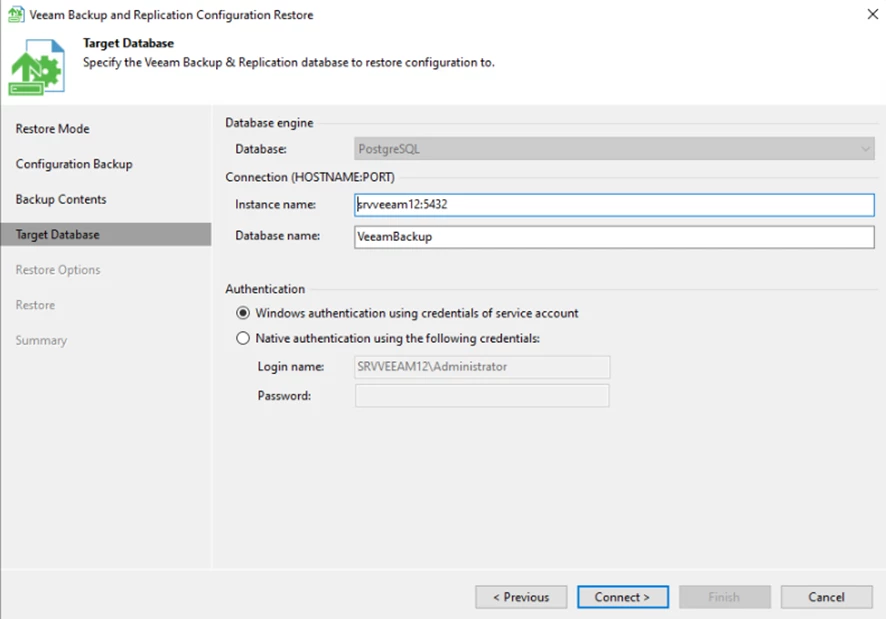The height and width of the screenshot is (619, 886).
Task: Click the Veeam title bar app icon
Action: pos(16,14)
